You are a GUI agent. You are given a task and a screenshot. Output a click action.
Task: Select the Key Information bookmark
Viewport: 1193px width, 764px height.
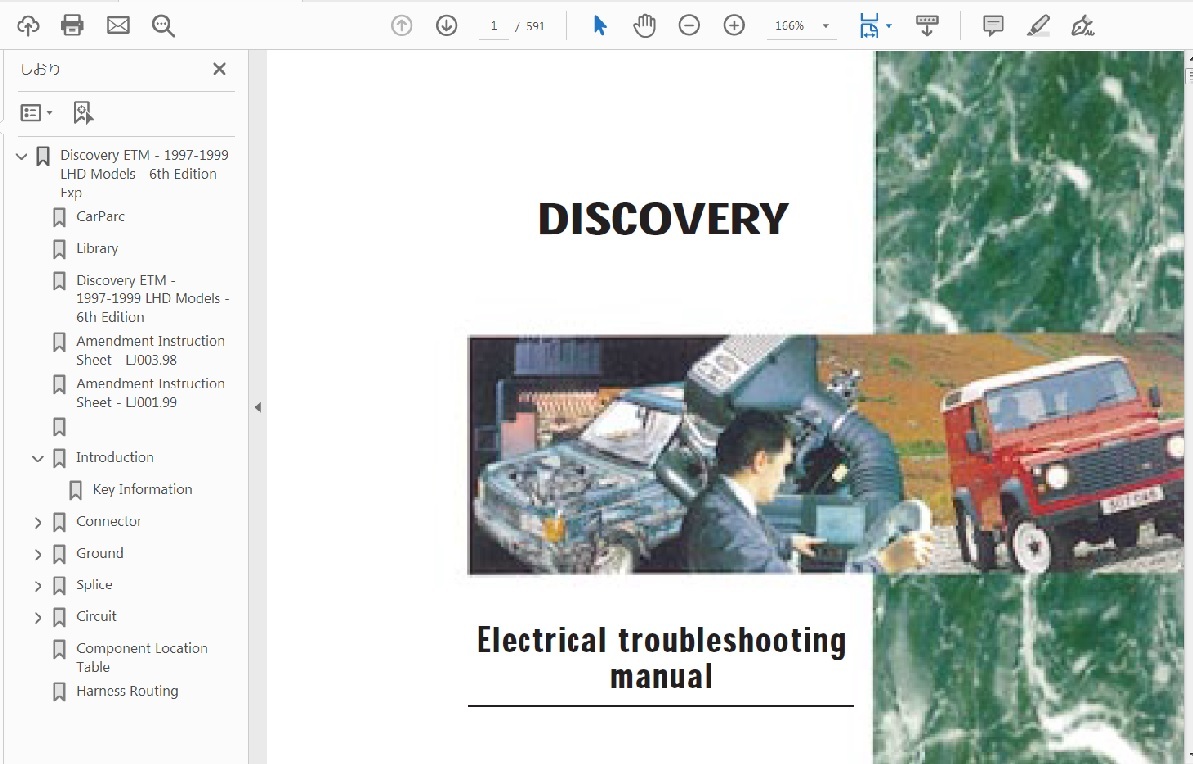(142, 489)
